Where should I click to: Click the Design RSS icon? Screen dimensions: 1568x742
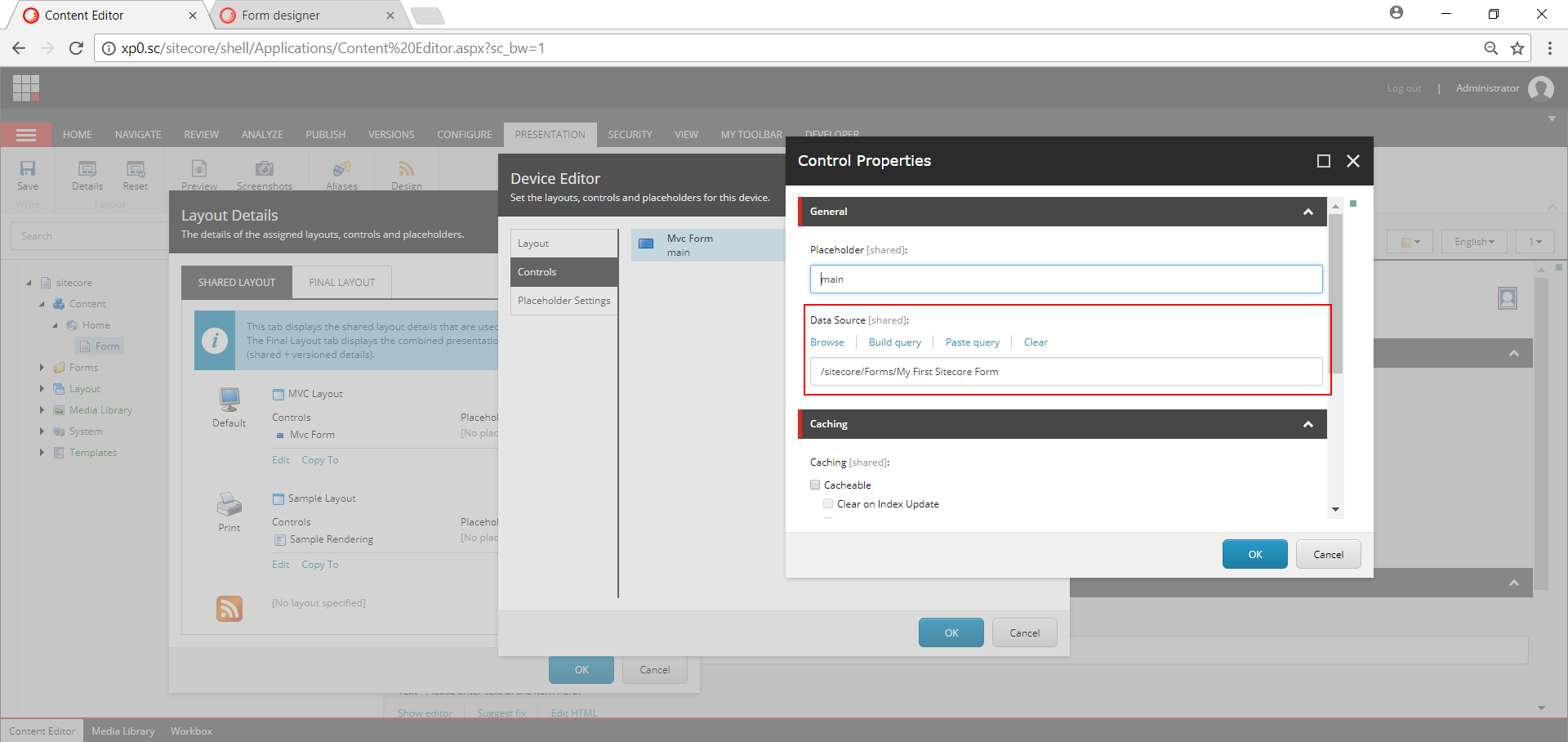point(406,168)
